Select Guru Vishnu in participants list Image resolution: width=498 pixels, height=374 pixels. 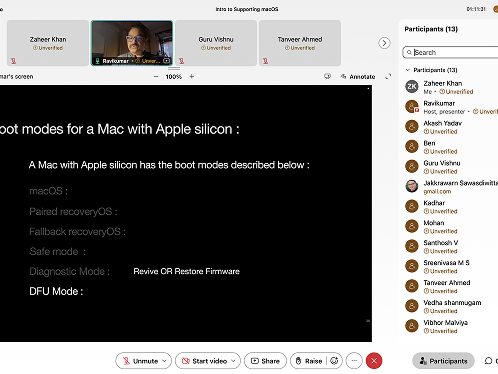coord(451,167)
